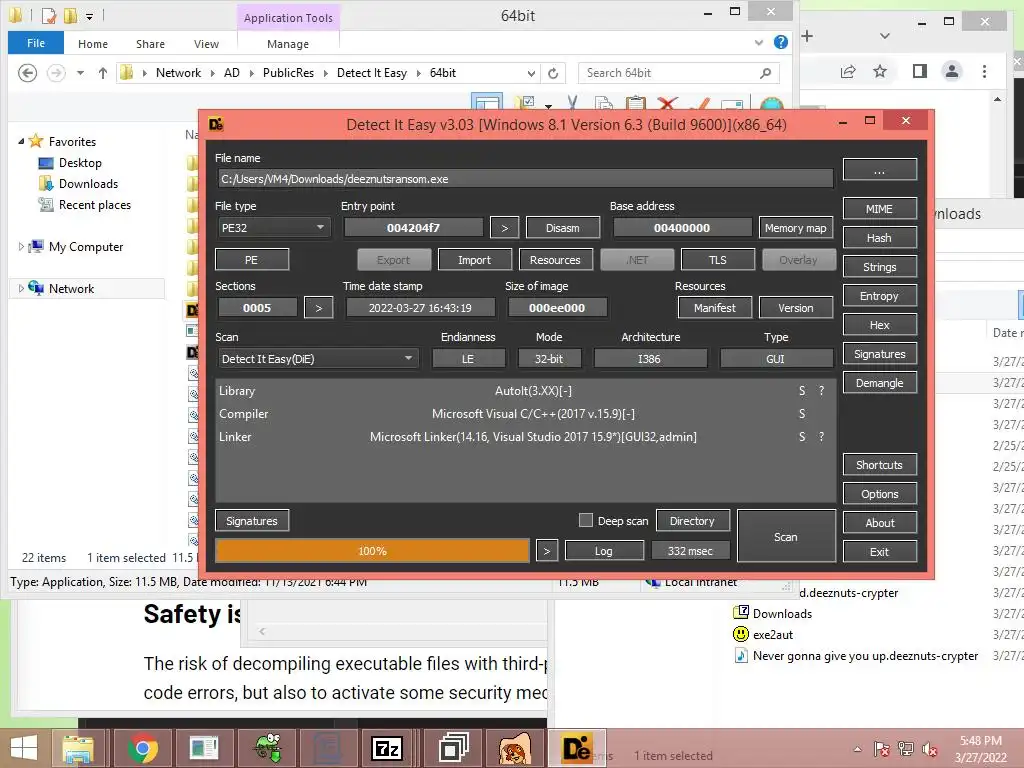Click the AutoIt(3.XX) library result row

525,391
